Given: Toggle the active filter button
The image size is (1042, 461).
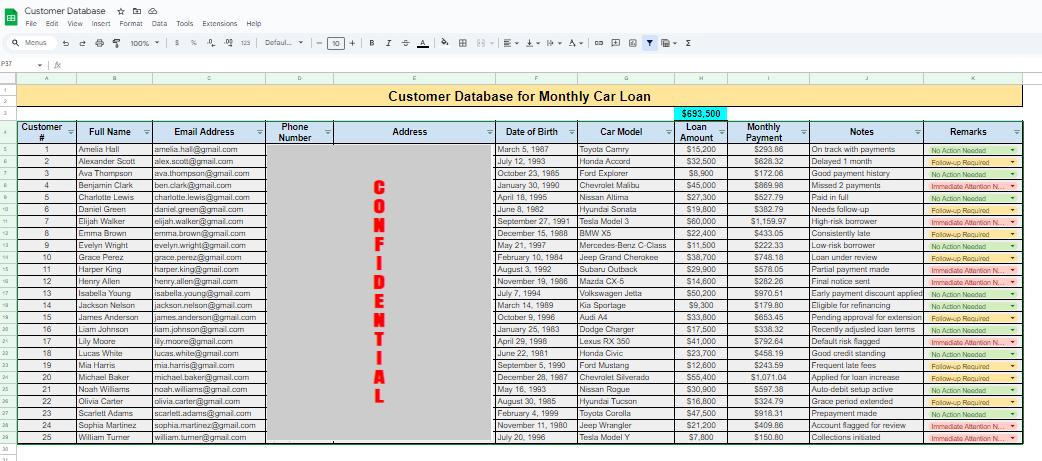Looking at the screenshot, I should [649, 43].
